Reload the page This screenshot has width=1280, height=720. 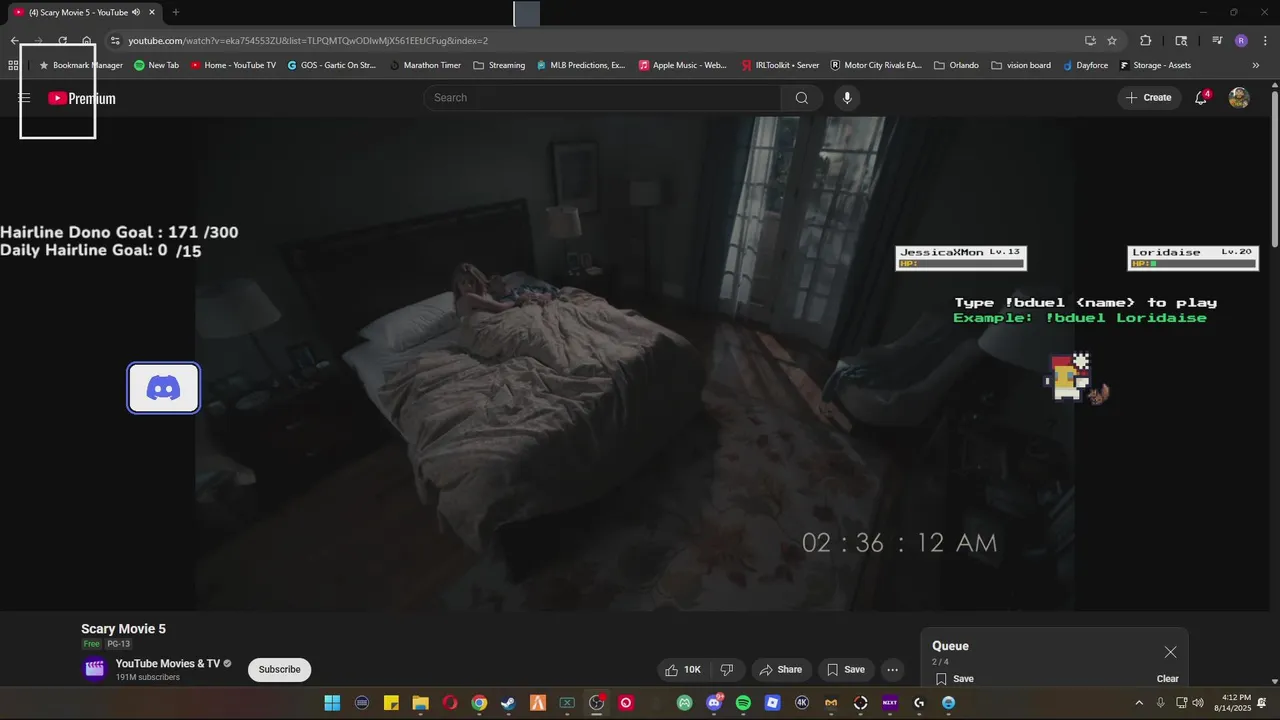[62, 41]
